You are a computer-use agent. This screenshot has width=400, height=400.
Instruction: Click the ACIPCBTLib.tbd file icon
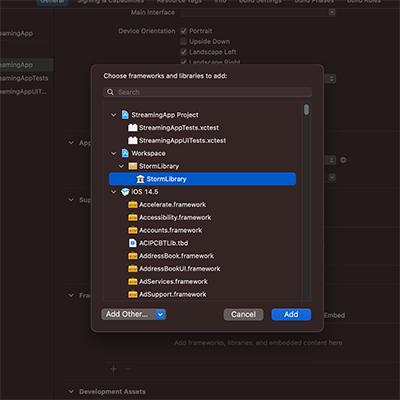pos(133,243)
